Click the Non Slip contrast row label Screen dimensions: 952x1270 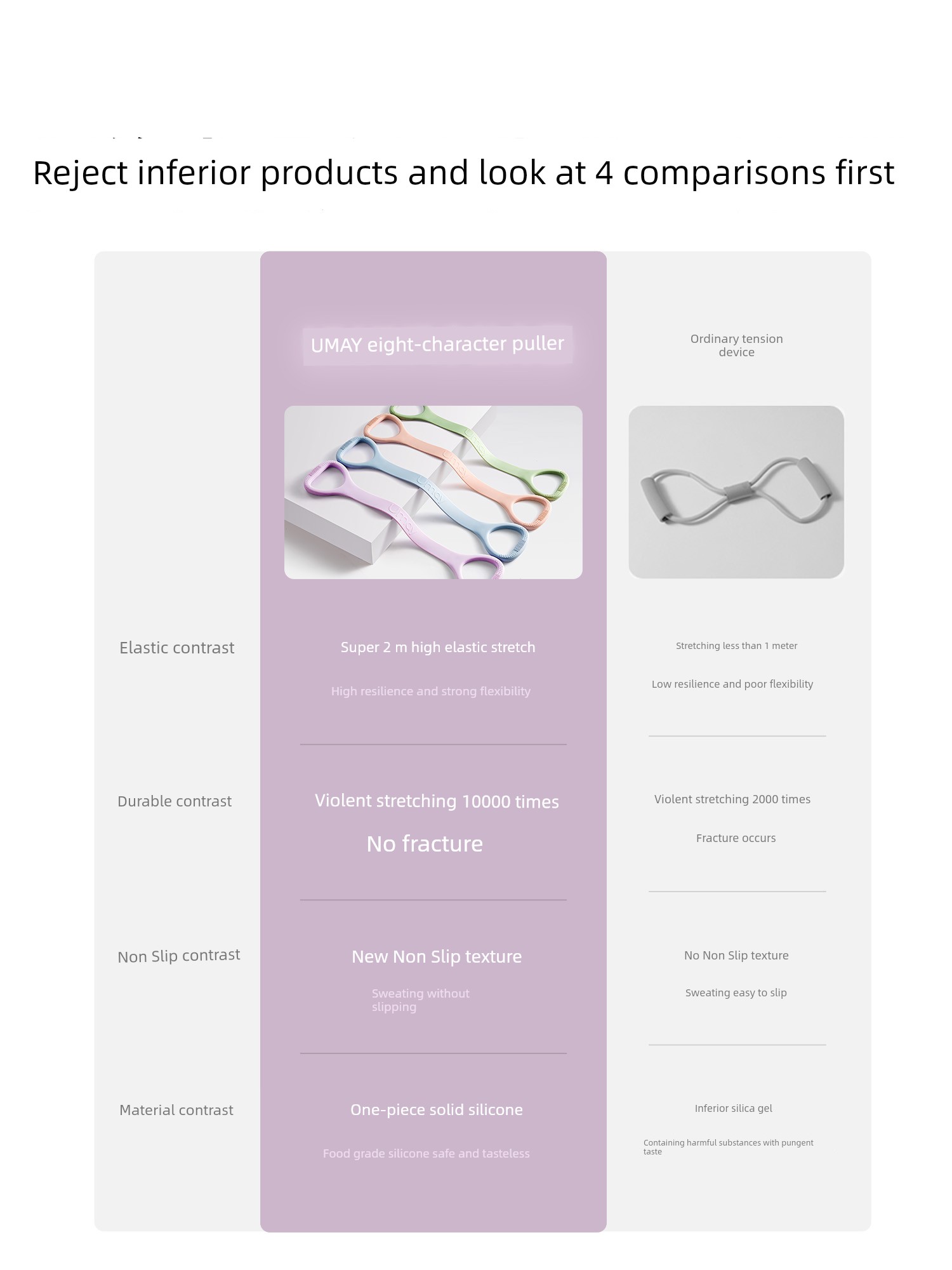179,956
